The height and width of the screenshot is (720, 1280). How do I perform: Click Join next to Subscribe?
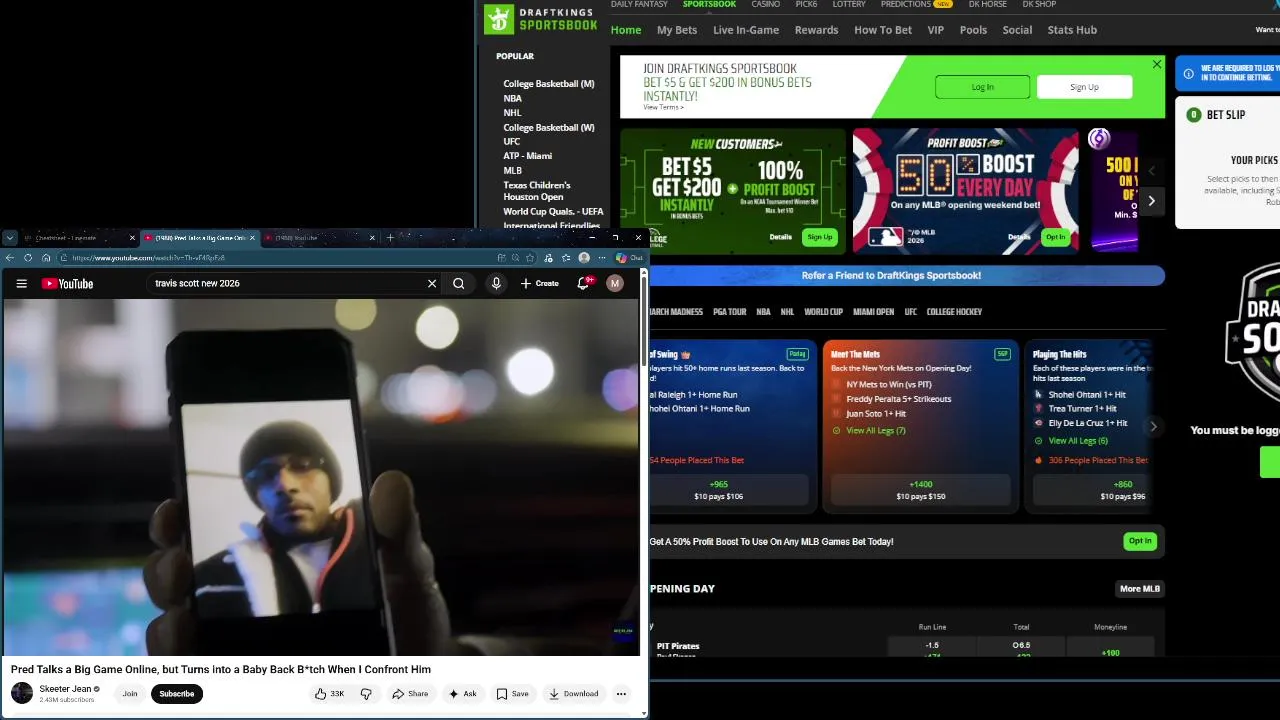click(x=130, y=694)
